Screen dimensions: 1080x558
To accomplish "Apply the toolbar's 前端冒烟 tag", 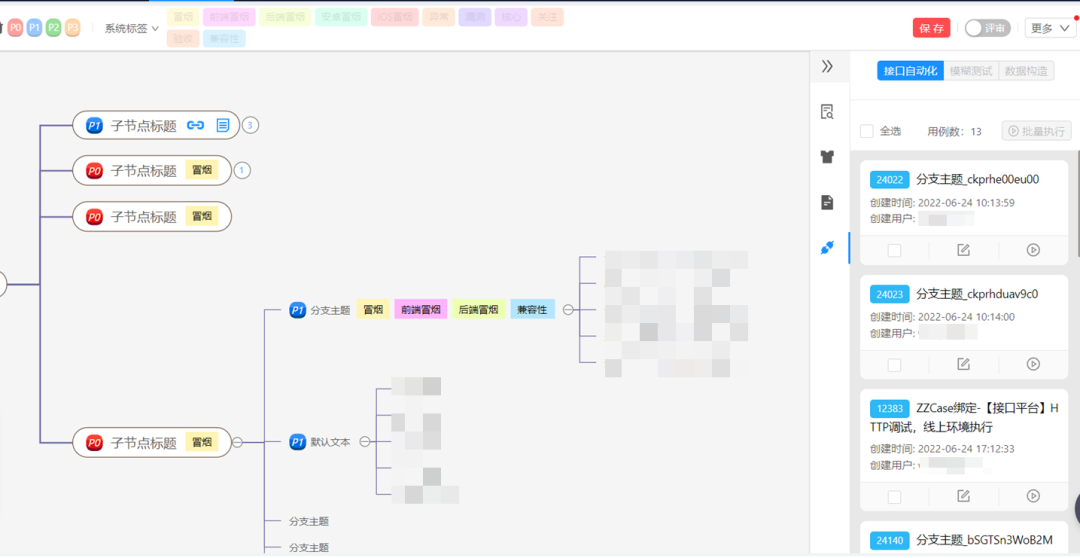I will pos(229,17).
